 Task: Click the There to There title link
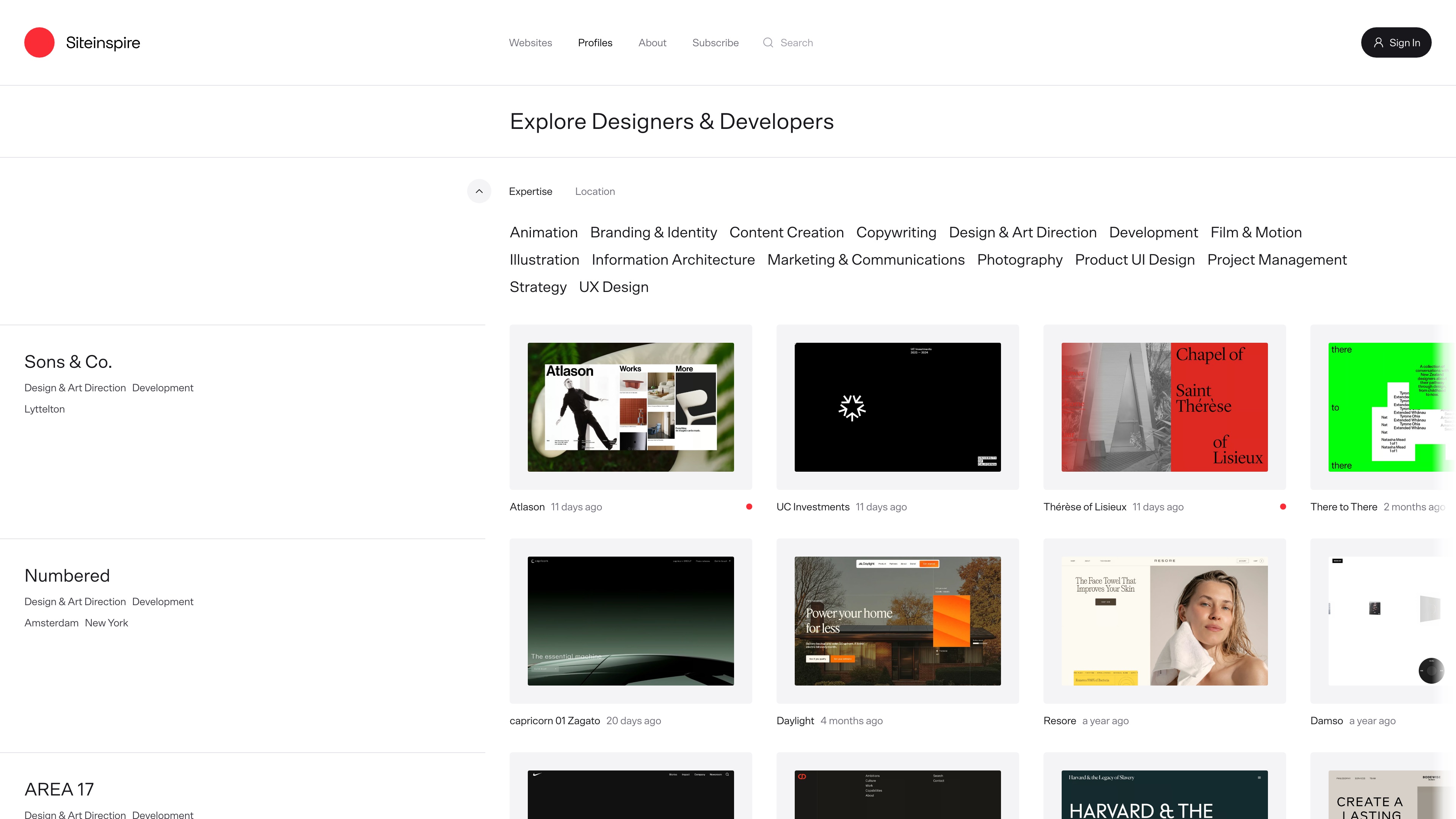pos(1343,507)
